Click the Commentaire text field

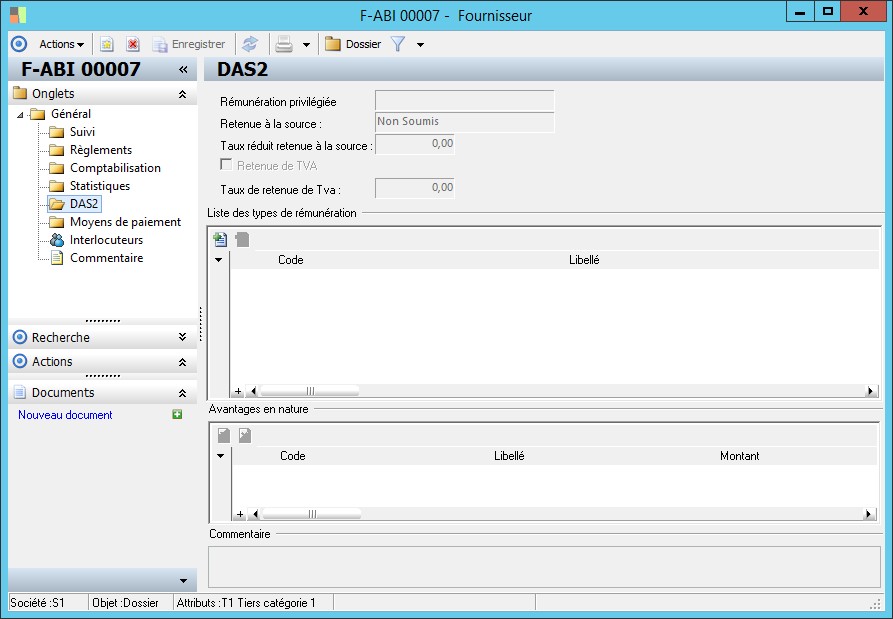point(543,566)
